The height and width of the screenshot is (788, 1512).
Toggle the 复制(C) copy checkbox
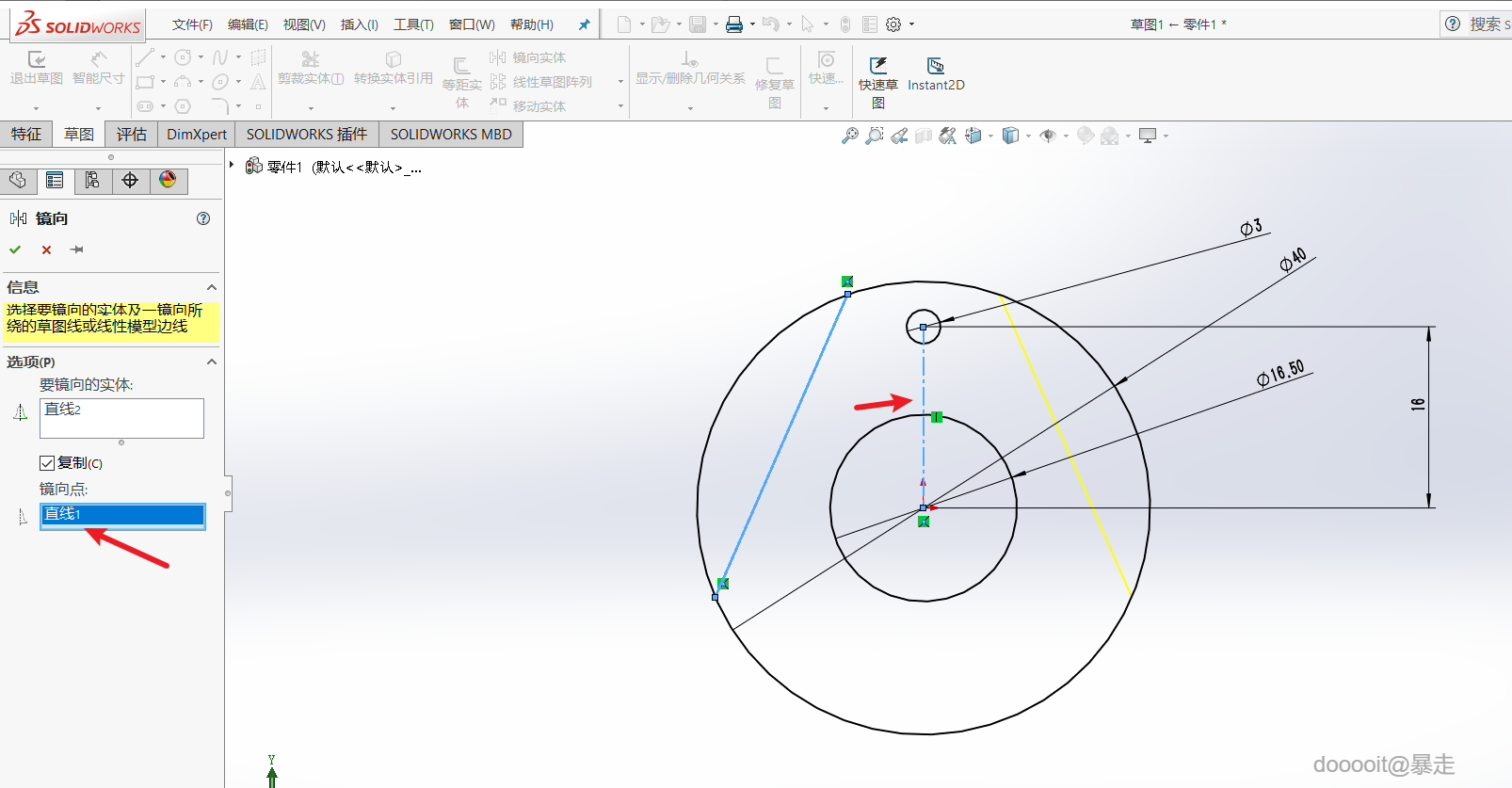click(47, 463)
